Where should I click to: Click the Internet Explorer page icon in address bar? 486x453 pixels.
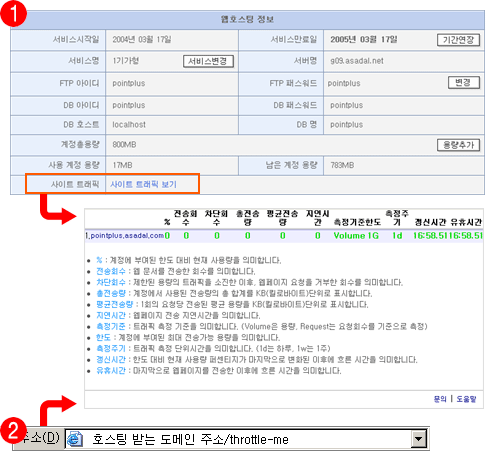coord(75,439)
